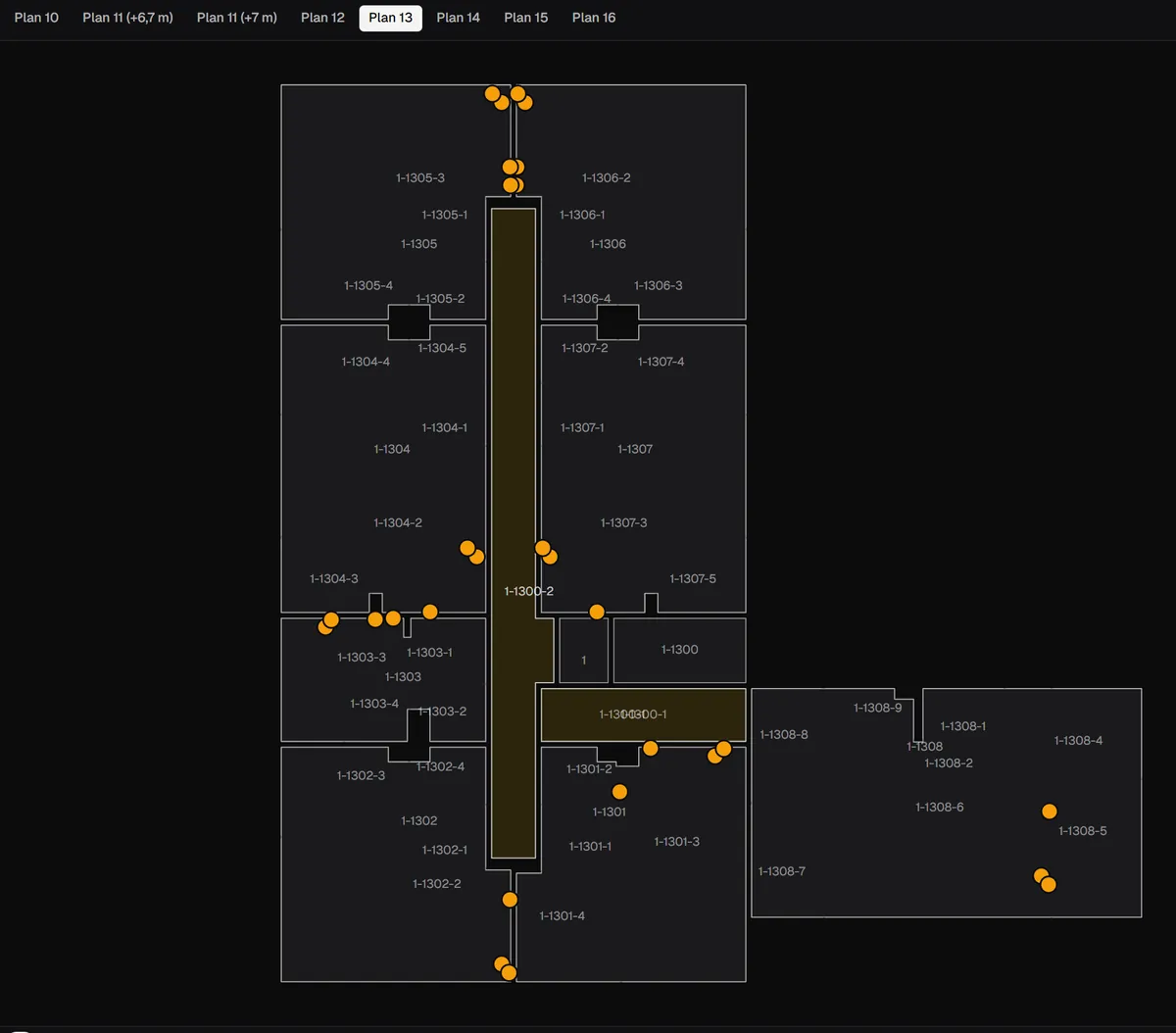Click the 1-1305-4 room label
Viewport: 1176px width, 1033px height.
(368, 286)
